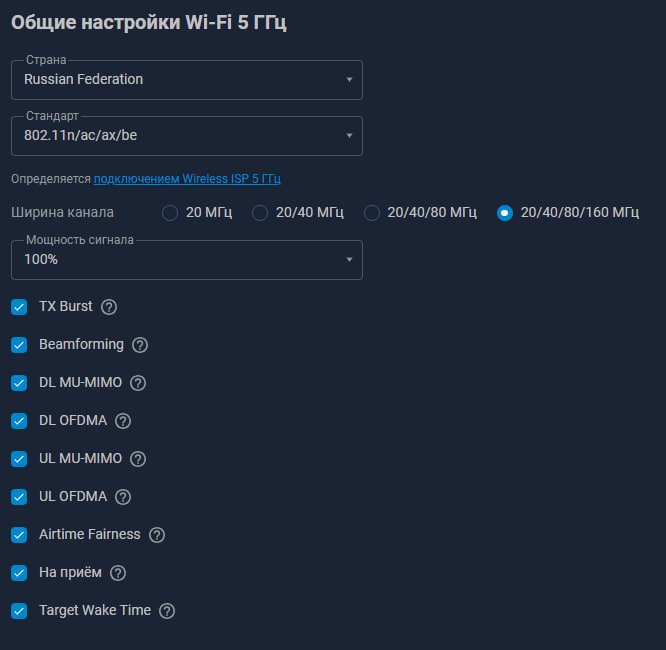Disable the TX Burst checkbox

click(x=19, y=307)
